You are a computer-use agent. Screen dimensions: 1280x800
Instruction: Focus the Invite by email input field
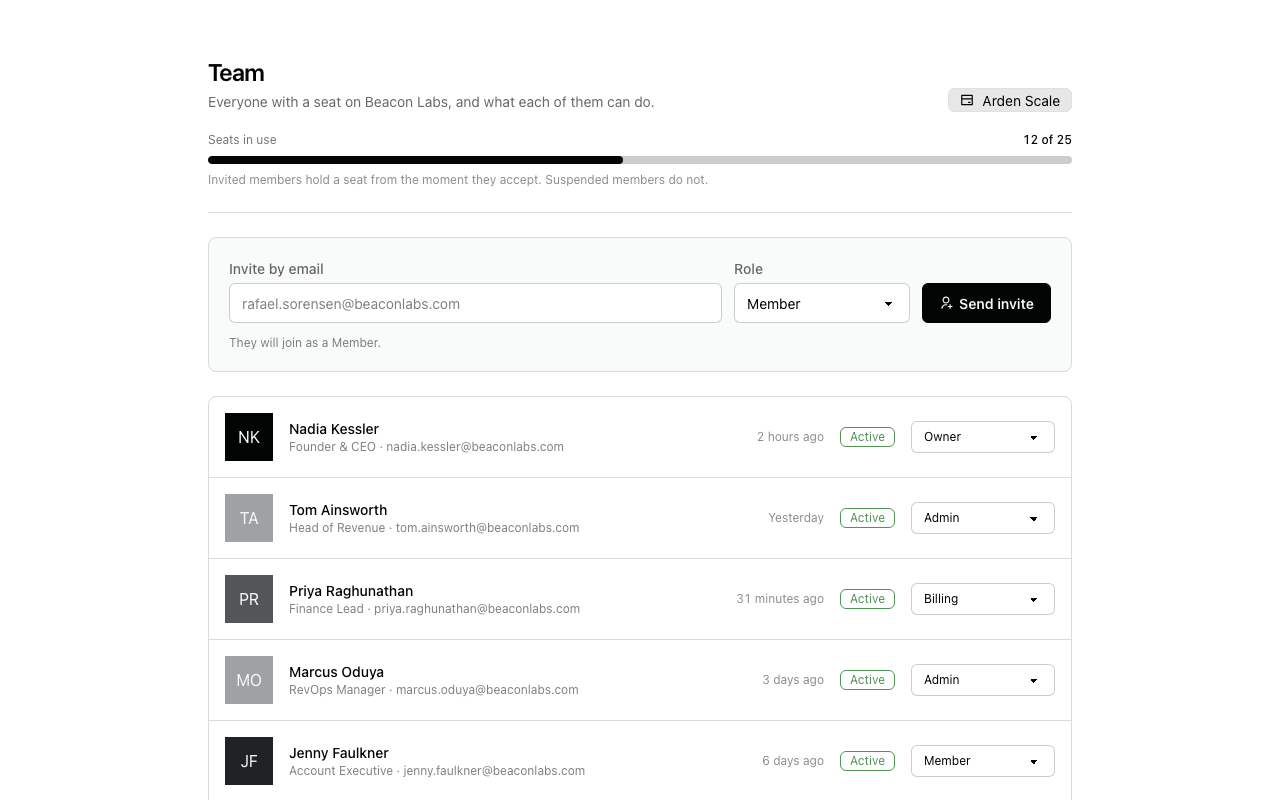pyautogui.click(x=475, y=303)
